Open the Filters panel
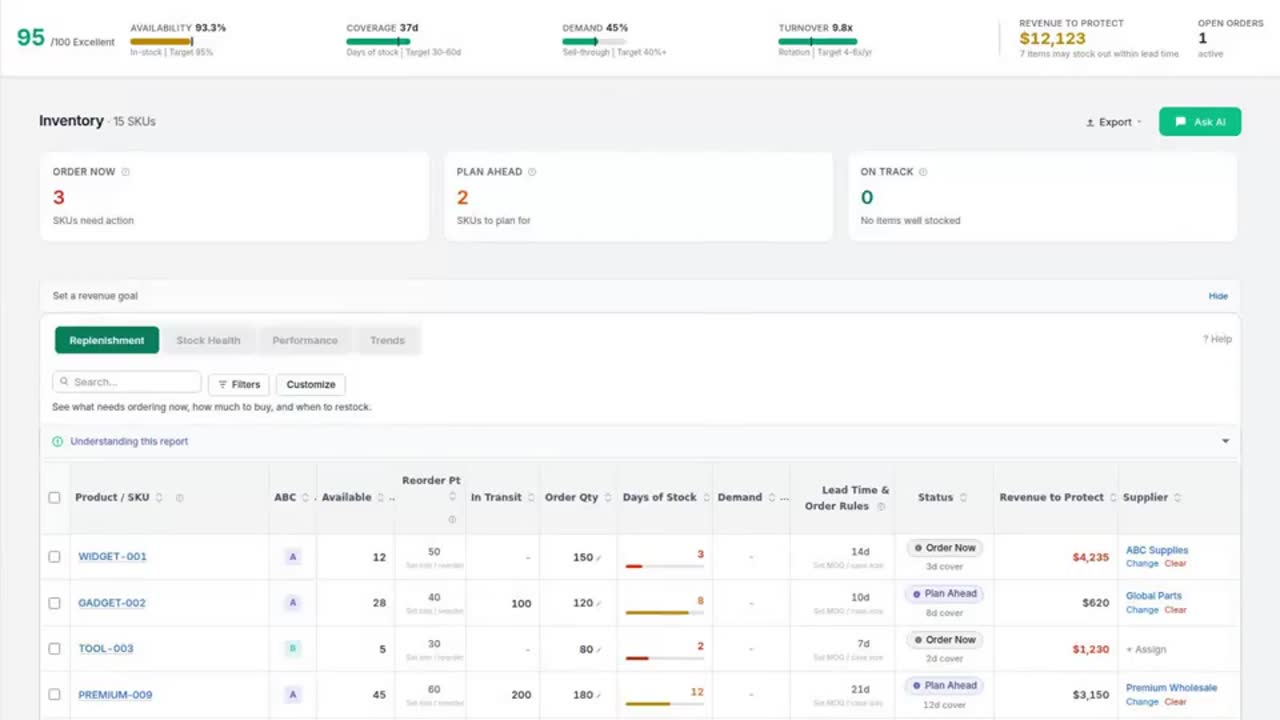Viewport: 1280px width, 720px height. pos(239,384)
